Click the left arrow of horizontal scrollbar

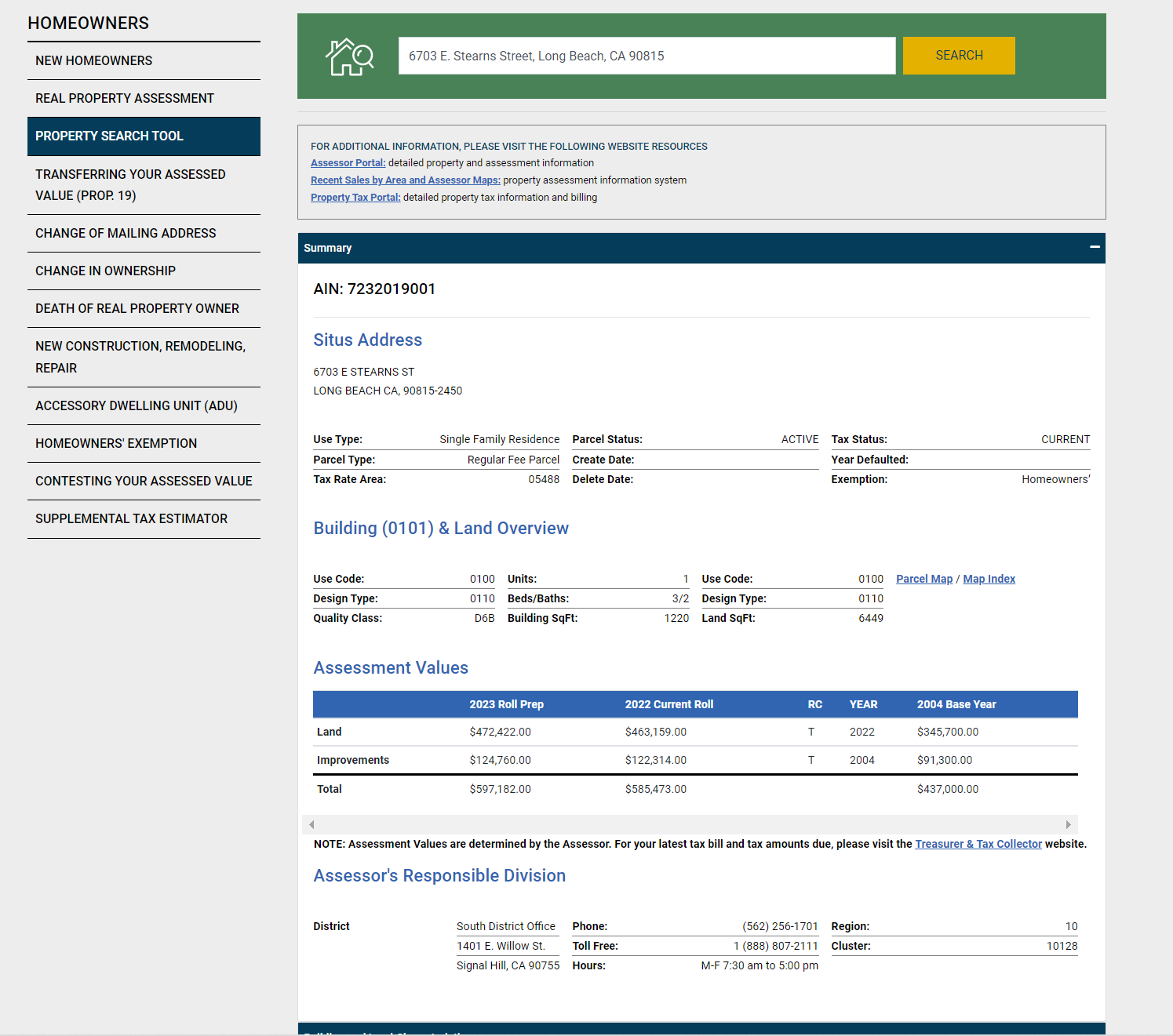pos(311,824)
